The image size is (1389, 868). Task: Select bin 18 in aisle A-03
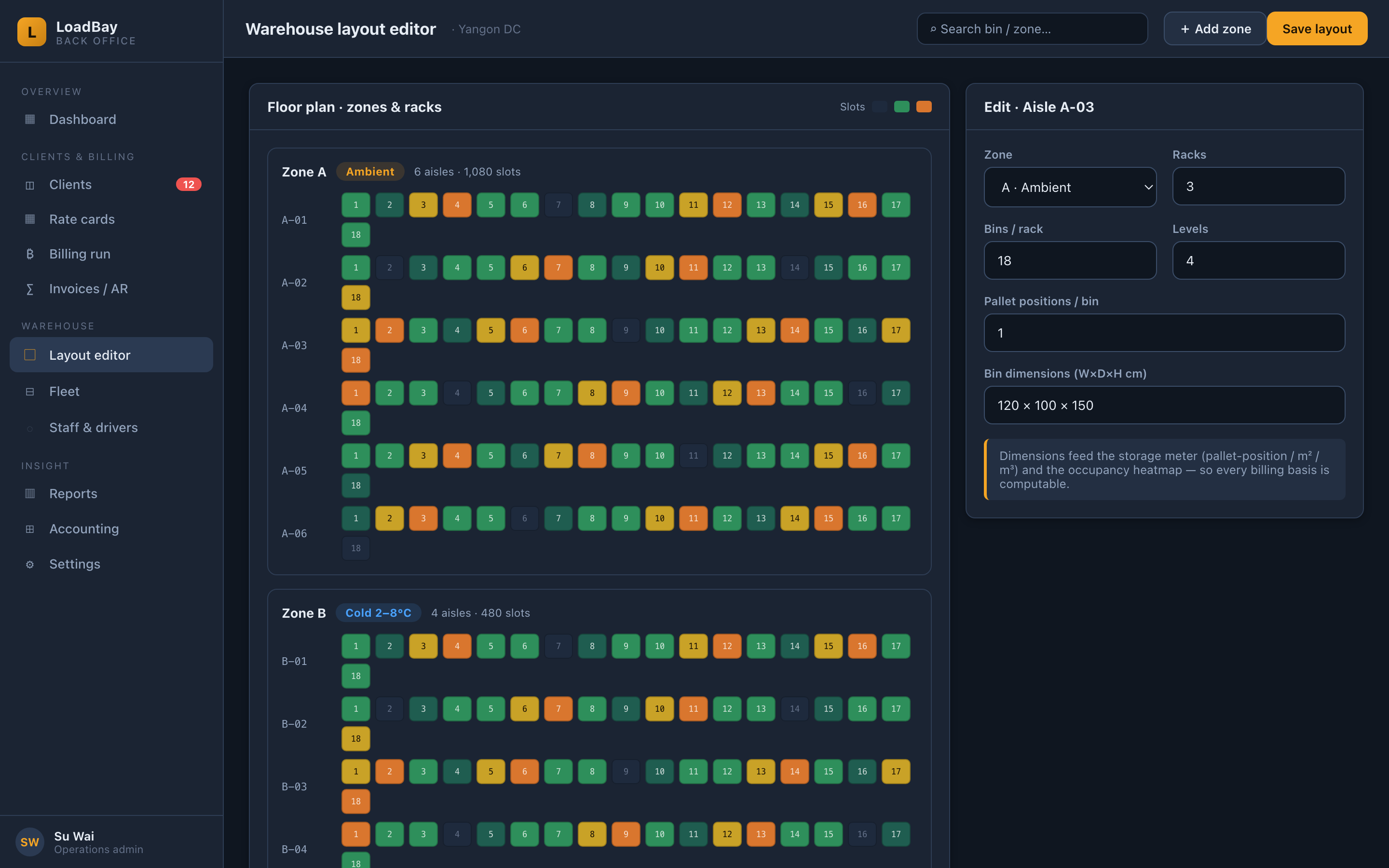[x=356, y=360]
